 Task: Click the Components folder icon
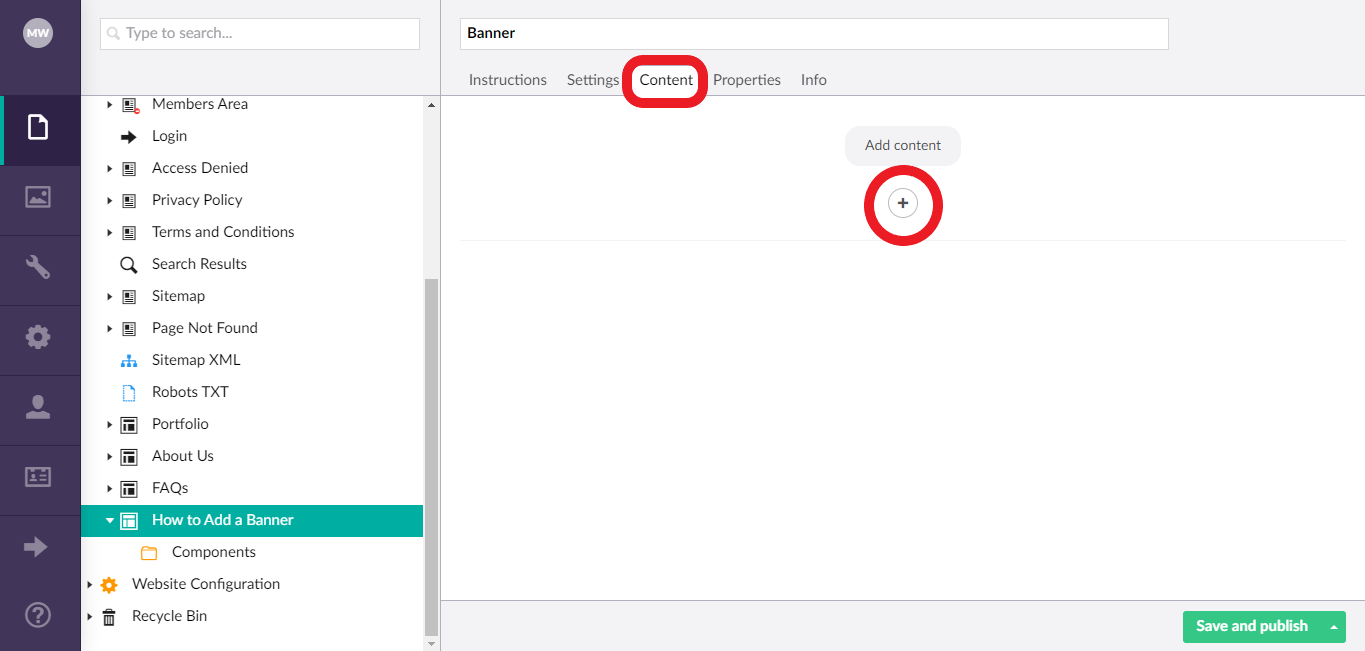point(149,553)
